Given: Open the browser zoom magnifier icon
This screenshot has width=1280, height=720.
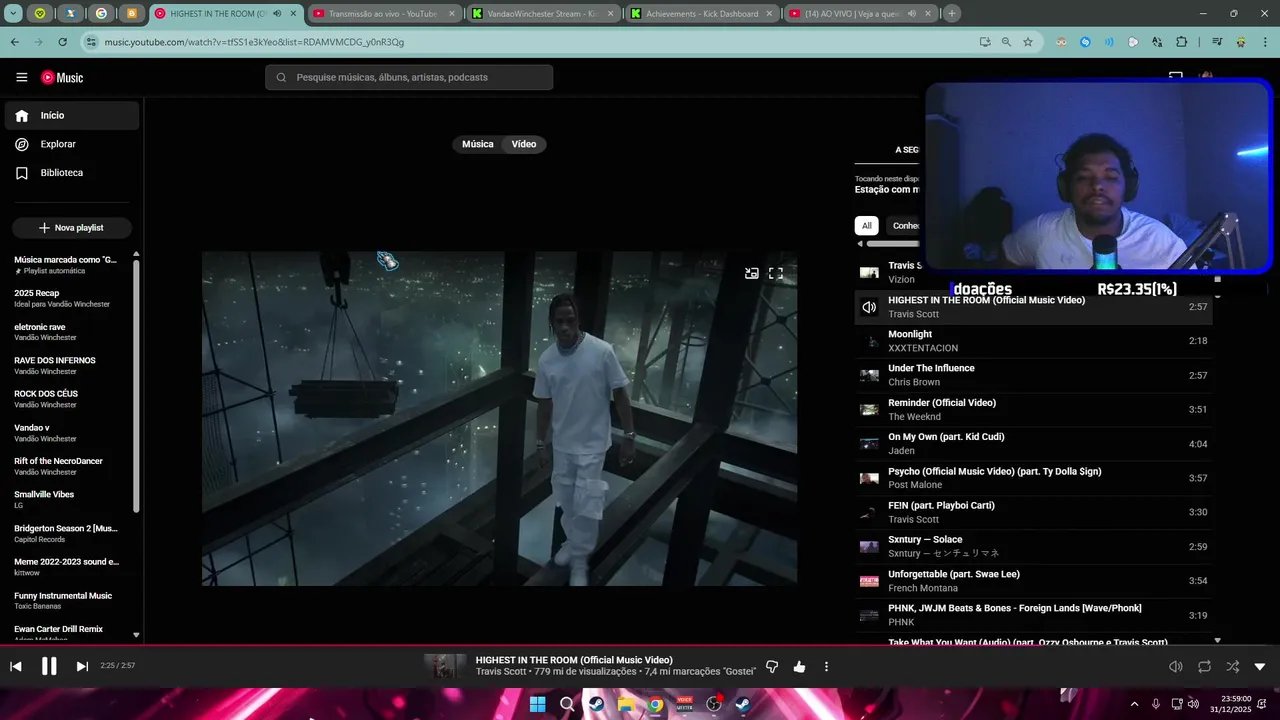Looking at the screenshot, I should click(1006, 42).
